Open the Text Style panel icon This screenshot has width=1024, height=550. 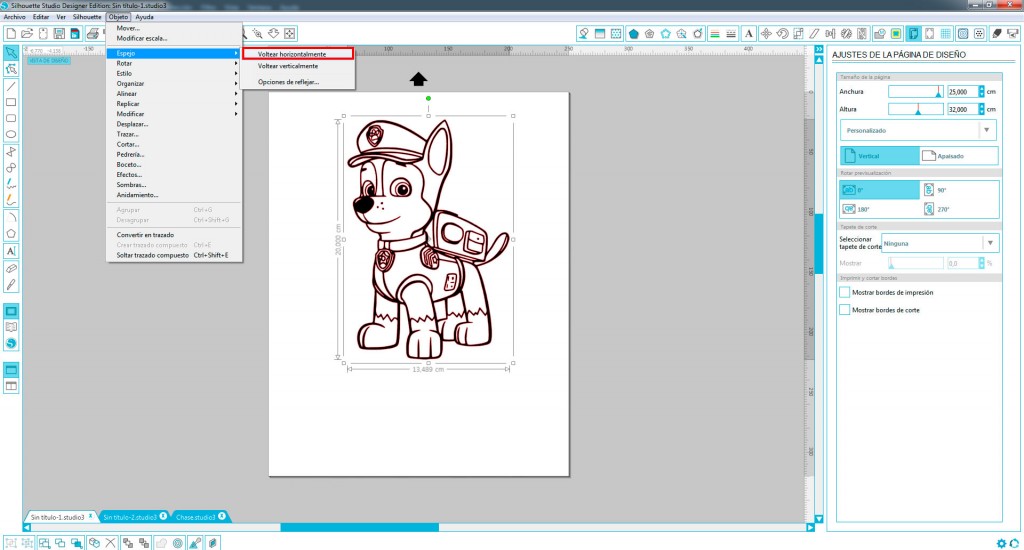point(748,33)
